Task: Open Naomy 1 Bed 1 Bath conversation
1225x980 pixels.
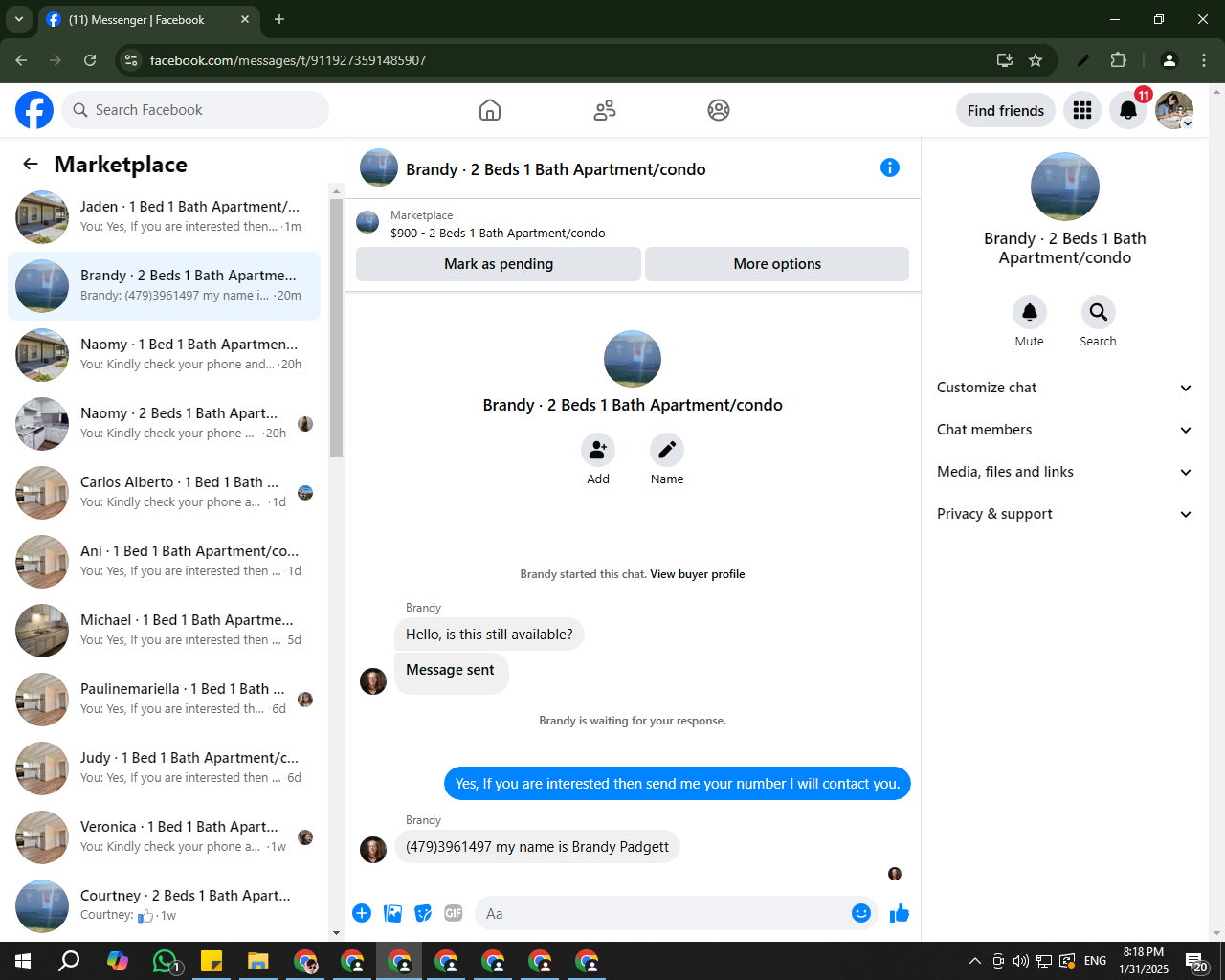Action: (164, 355)
